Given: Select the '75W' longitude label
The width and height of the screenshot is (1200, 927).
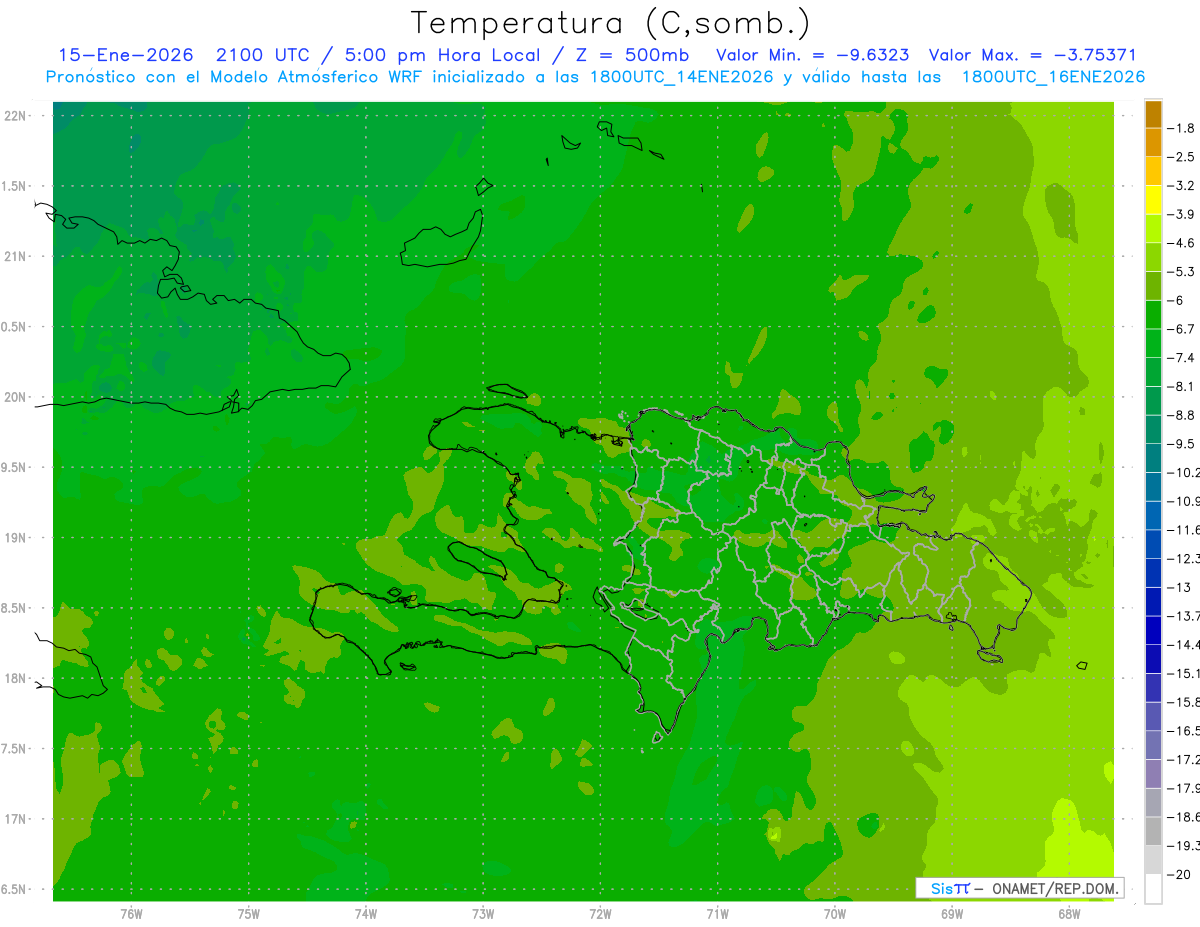Looking at the screenshot, I should [249, 913].
